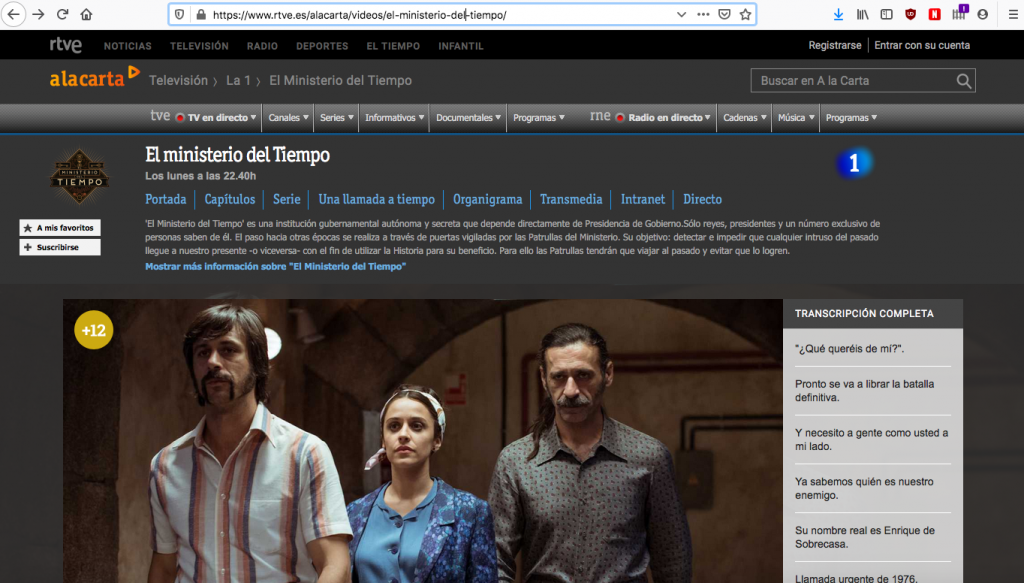Open the rne Programas dropdown
The height and width of the screenshot is (583, 1024).
coord(851,118)
